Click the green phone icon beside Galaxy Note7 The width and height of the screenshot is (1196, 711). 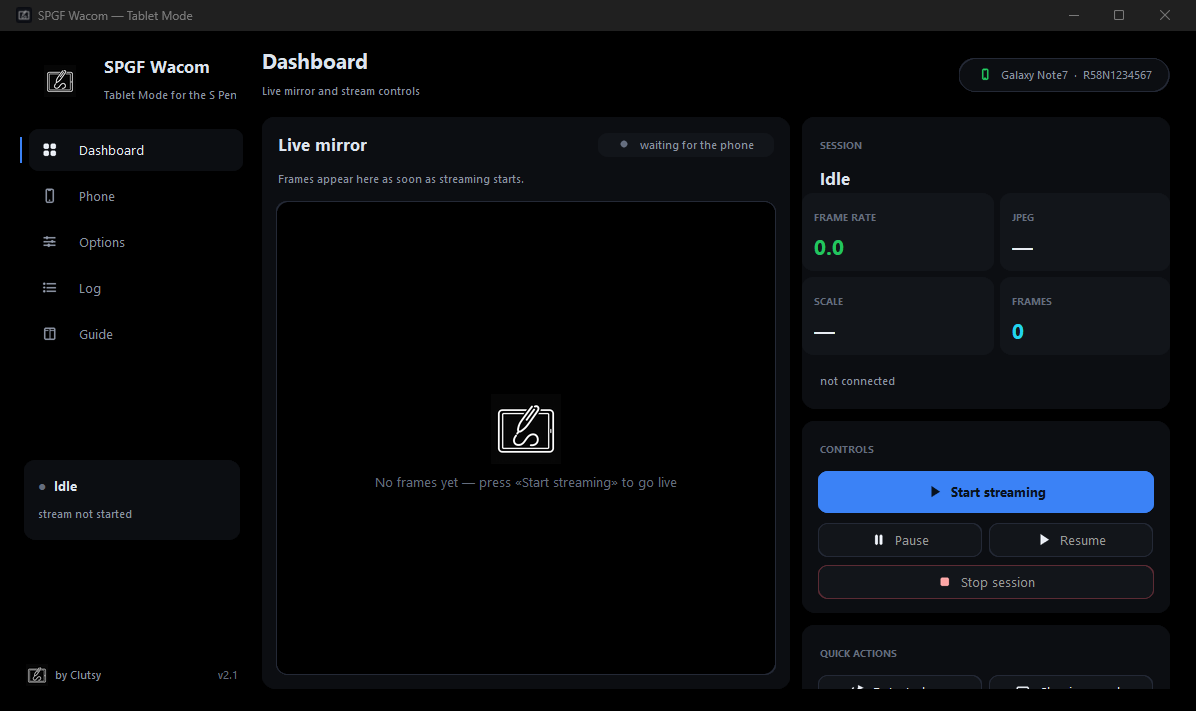[x=985, y=75]
